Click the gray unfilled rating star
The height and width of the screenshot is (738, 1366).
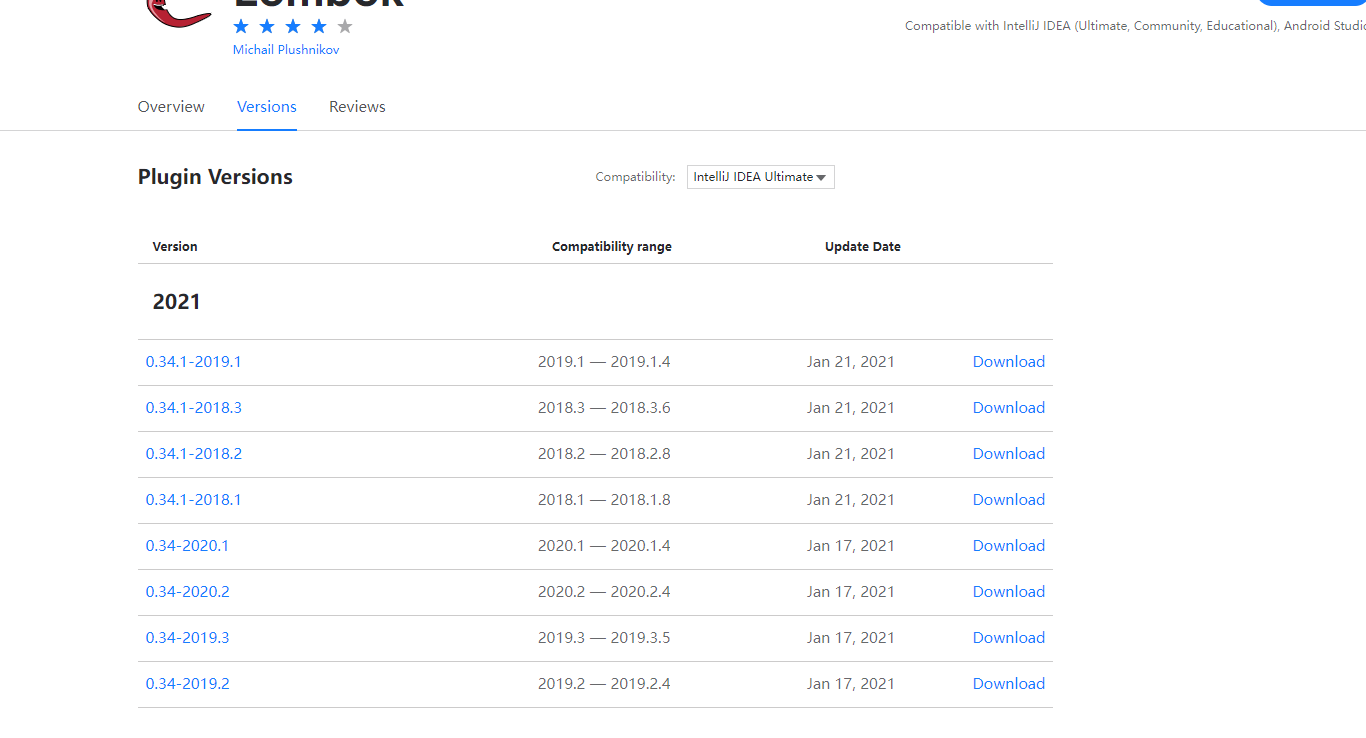coord(345,26)
